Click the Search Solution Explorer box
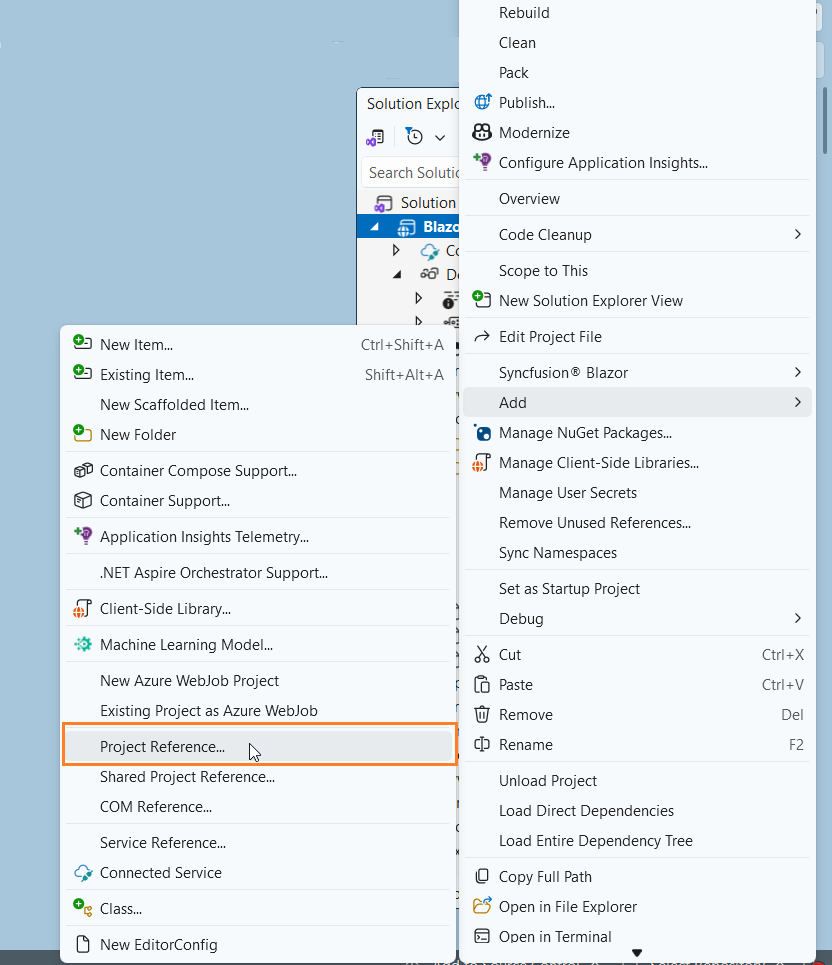Screen dimensions: 832x965 coord(412,172)
